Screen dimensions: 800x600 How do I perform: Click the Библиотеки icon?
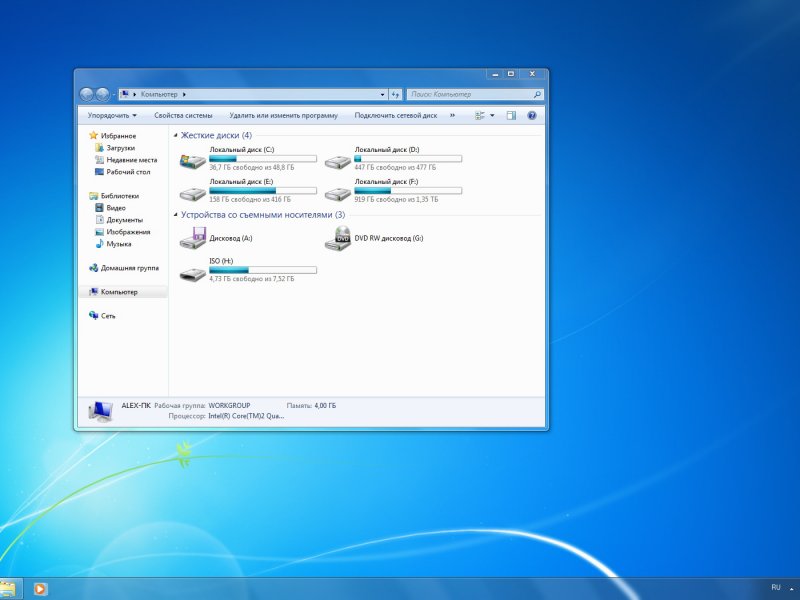(93, 196)
